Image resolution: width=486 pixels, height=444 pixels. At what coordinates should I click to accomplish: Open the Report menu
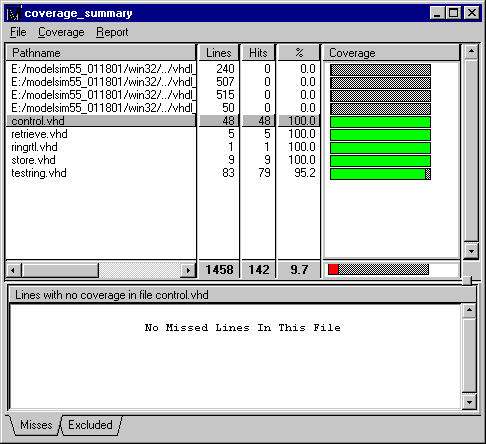112,32
